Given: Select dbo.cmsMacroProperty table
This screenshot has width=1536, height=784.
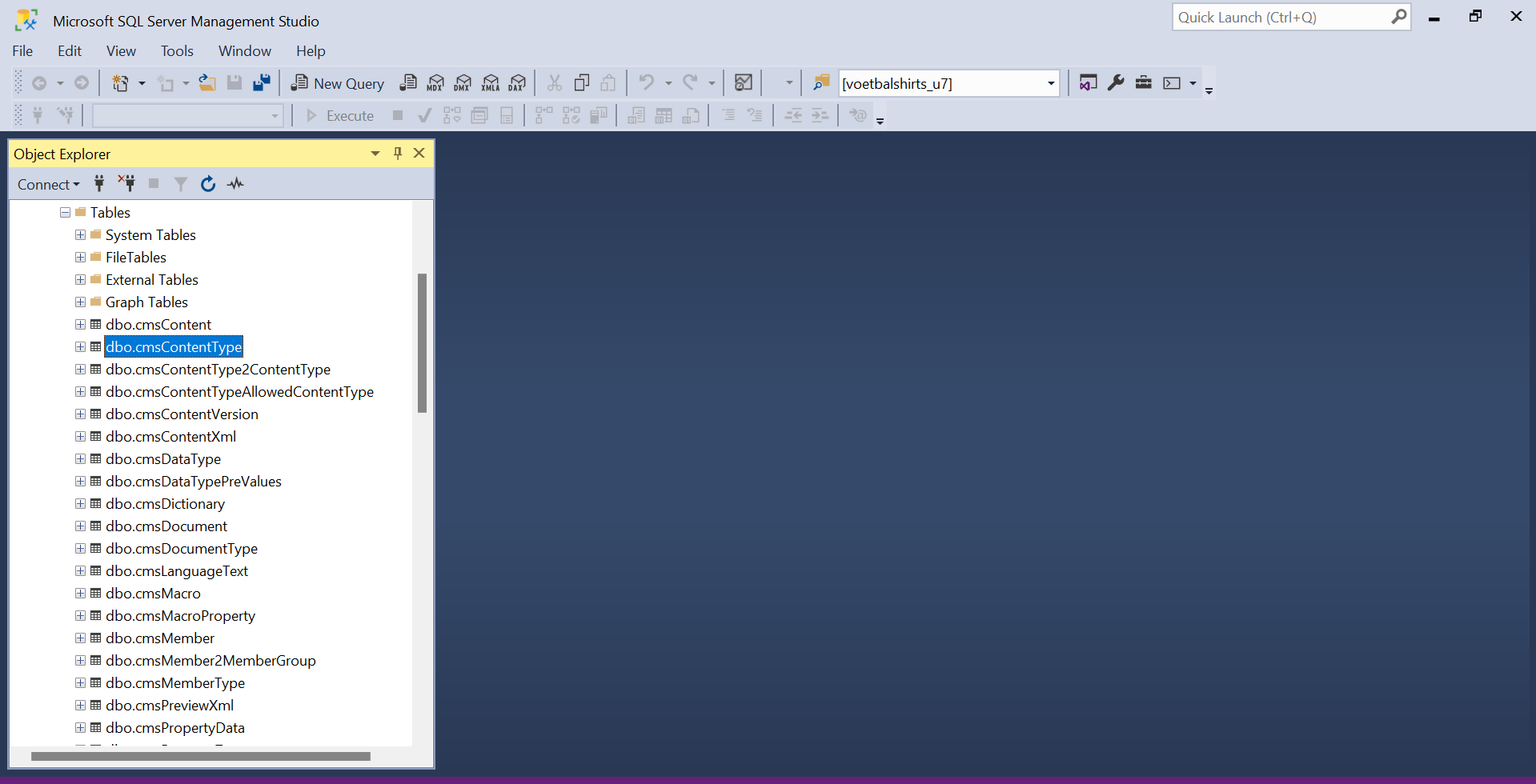Looking at the screenshot, I should pos(180,616).
